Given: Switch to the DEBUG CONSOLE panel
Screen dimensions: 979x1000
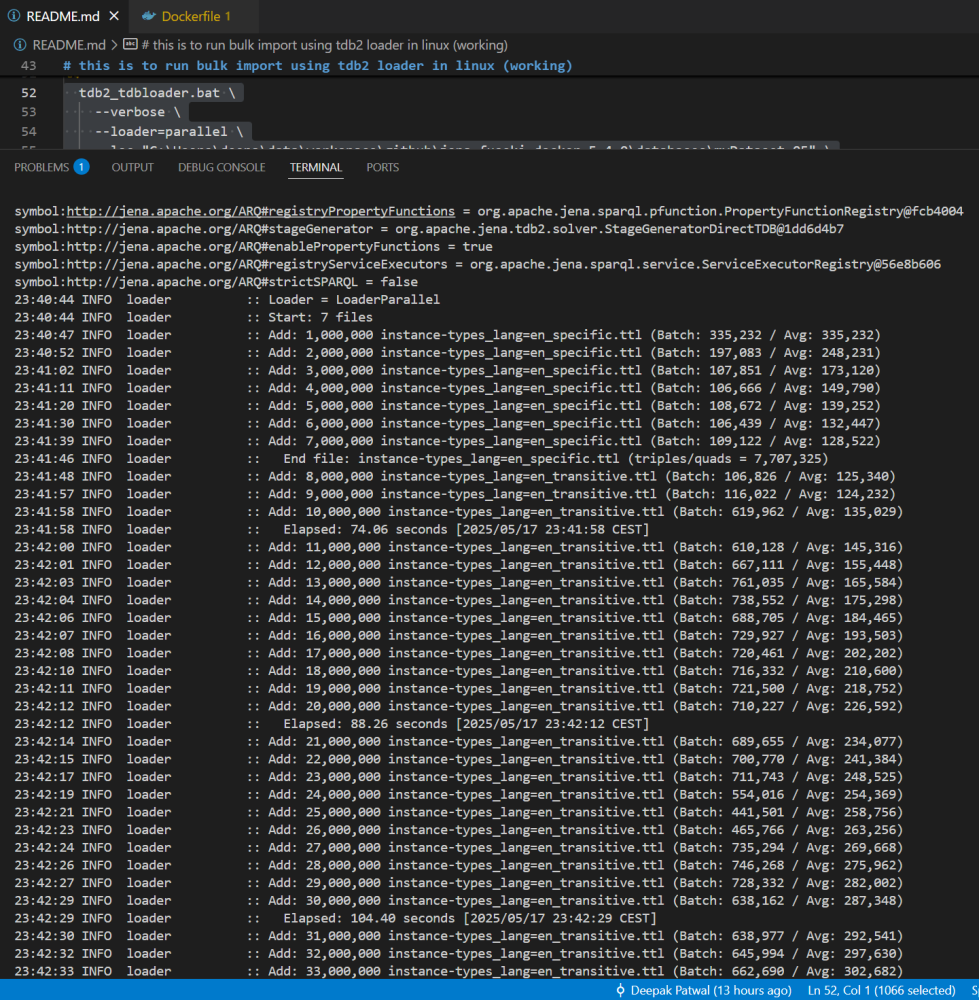Looking at the screenshot, I should (x=221, y=167).
